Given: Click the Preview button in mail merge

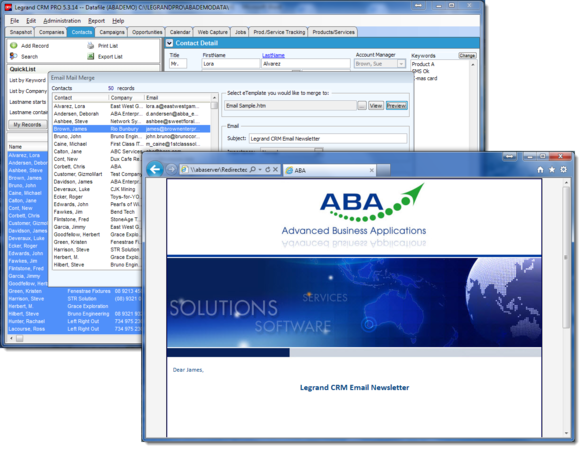Looking at the screenshot, I should pos(396,106).
